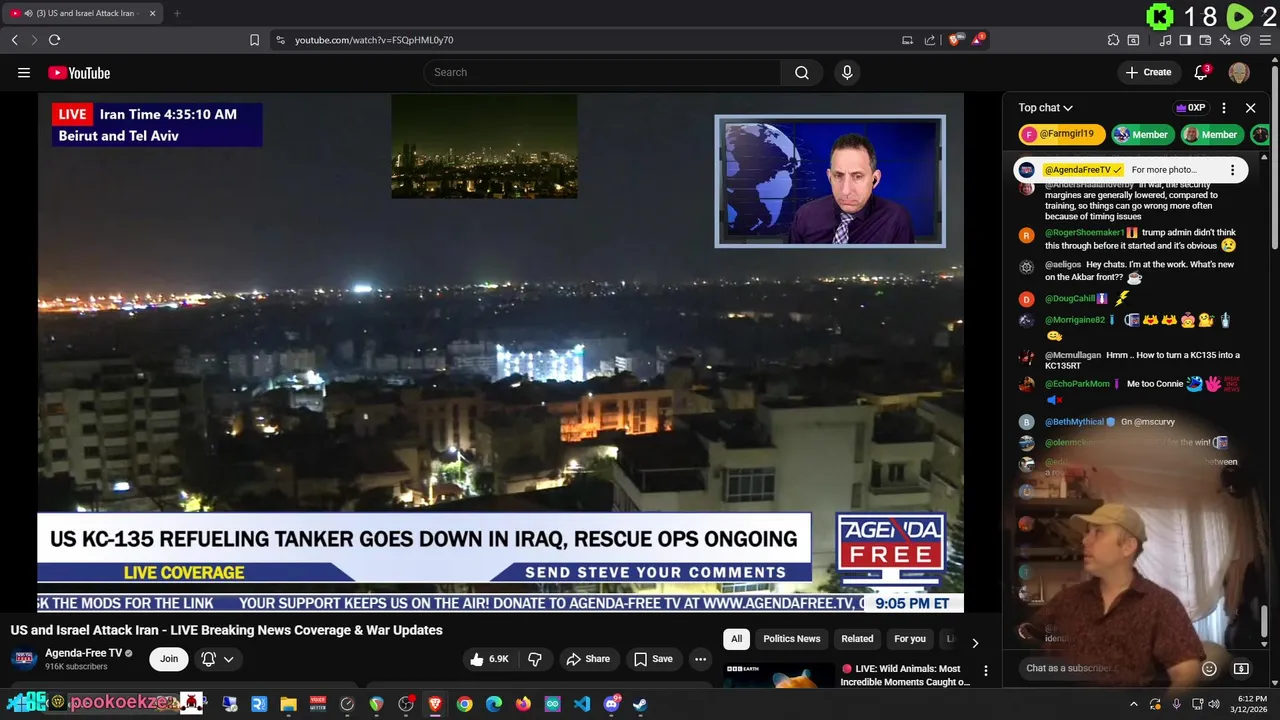Focus the YouTube search field
Screen dimensions: 1280x720
click(x=603, y=72)
